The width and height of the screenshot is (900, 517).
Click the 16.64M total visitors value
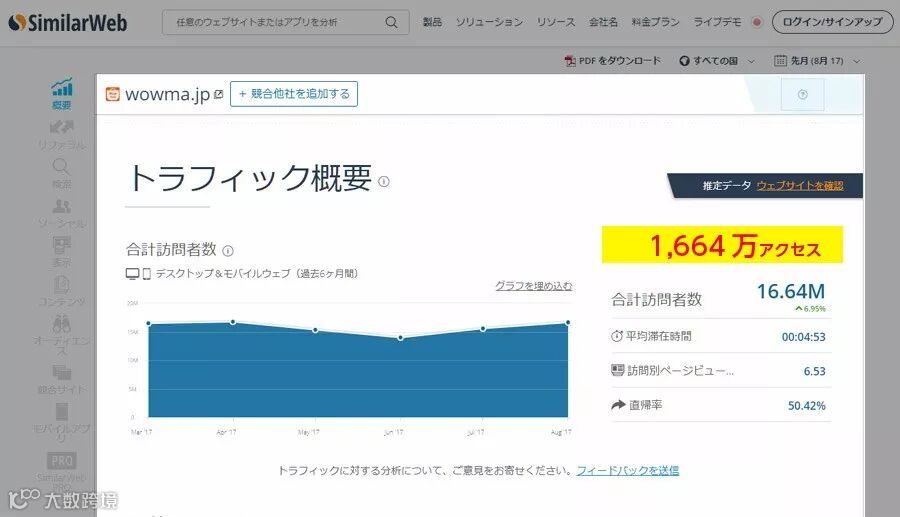(x=791, y=291)
